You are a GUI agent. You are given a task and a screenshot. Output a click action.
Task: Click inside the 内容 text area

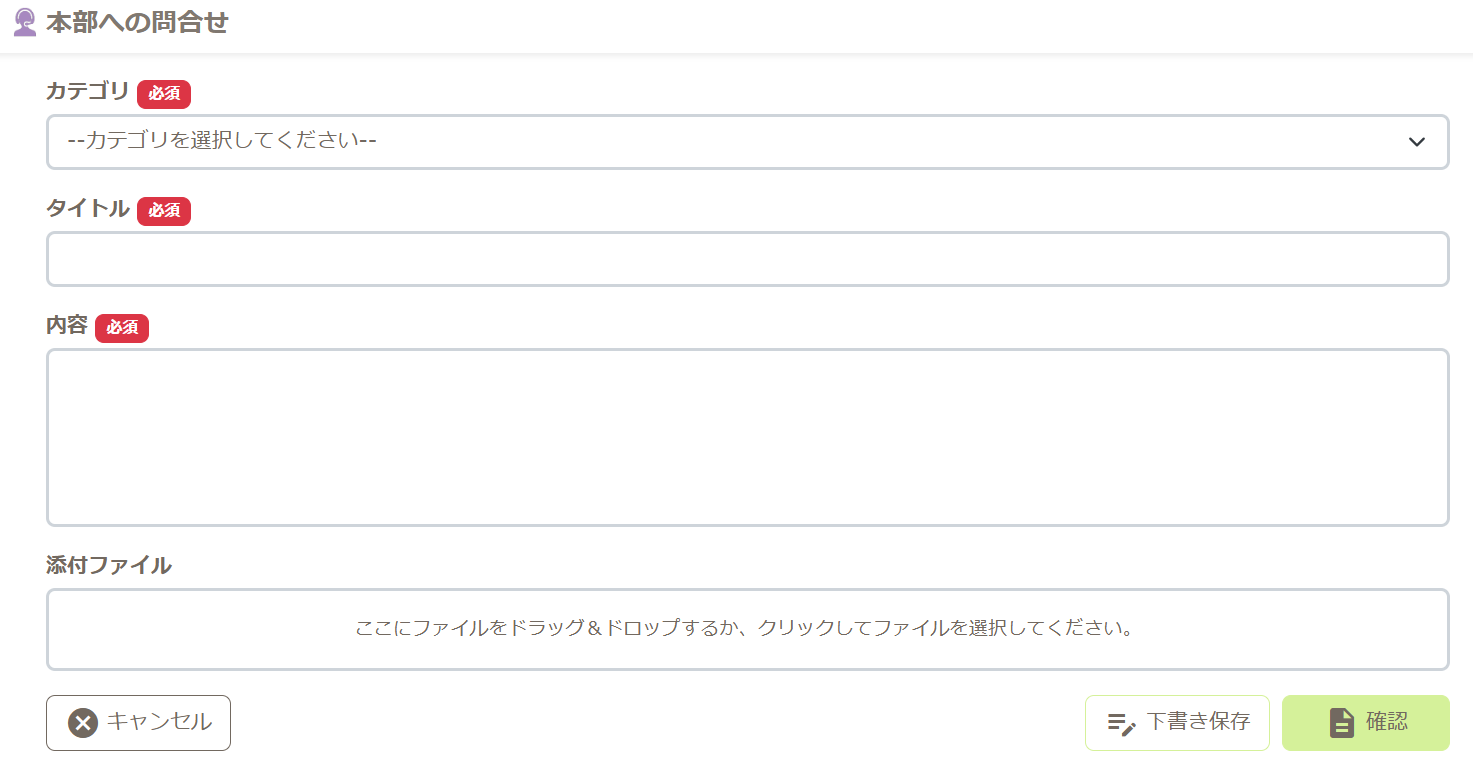(x=747, y=437)
